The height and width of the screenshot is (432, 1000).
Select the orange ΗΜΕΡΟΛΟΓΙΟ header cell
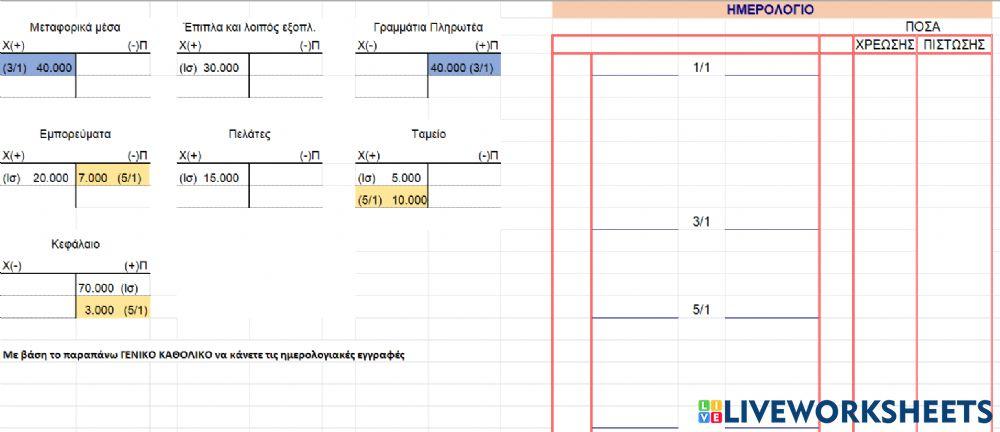coord(769,9)
